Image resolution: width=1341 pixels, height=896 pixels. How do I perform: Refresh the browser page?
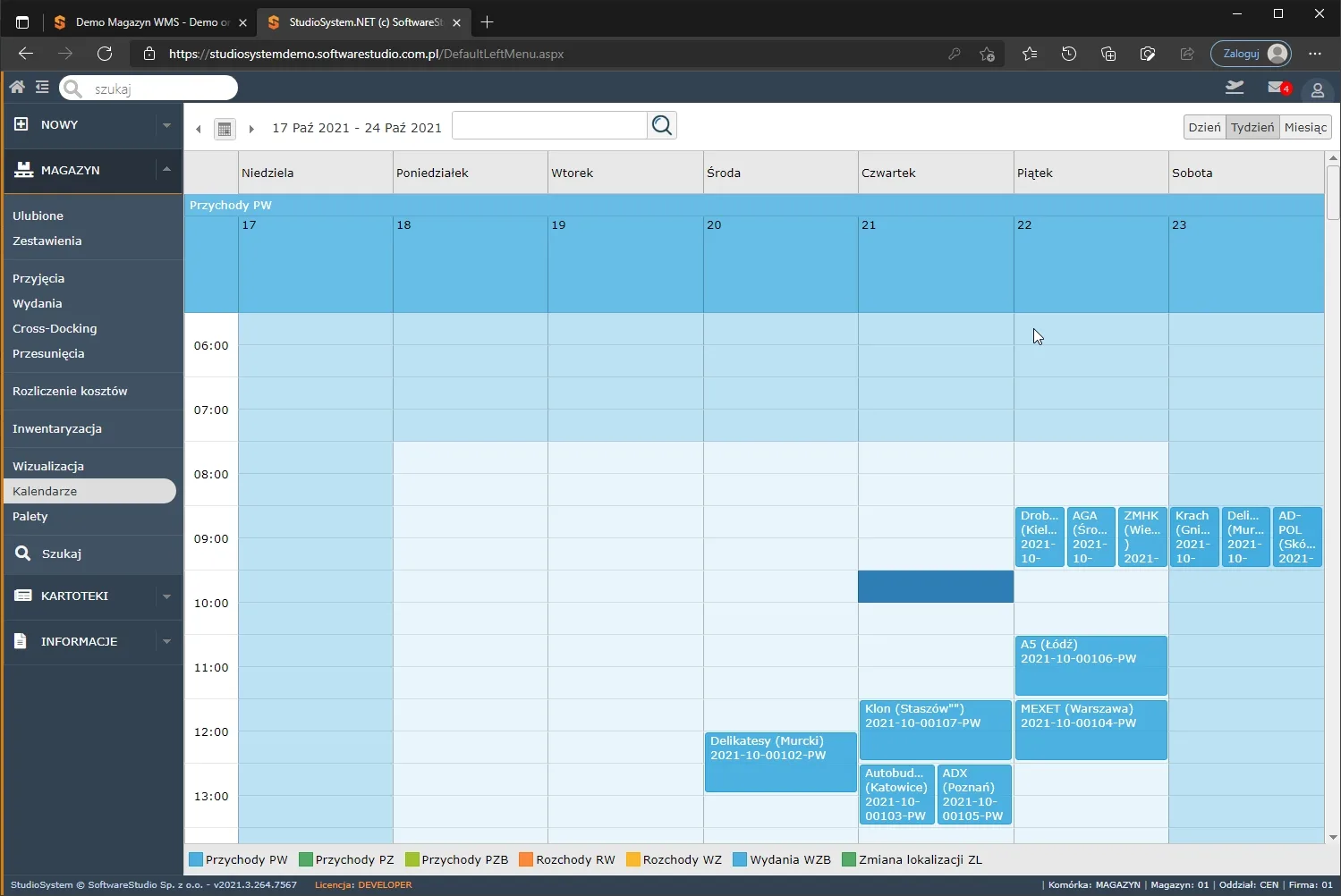point(105,54)
